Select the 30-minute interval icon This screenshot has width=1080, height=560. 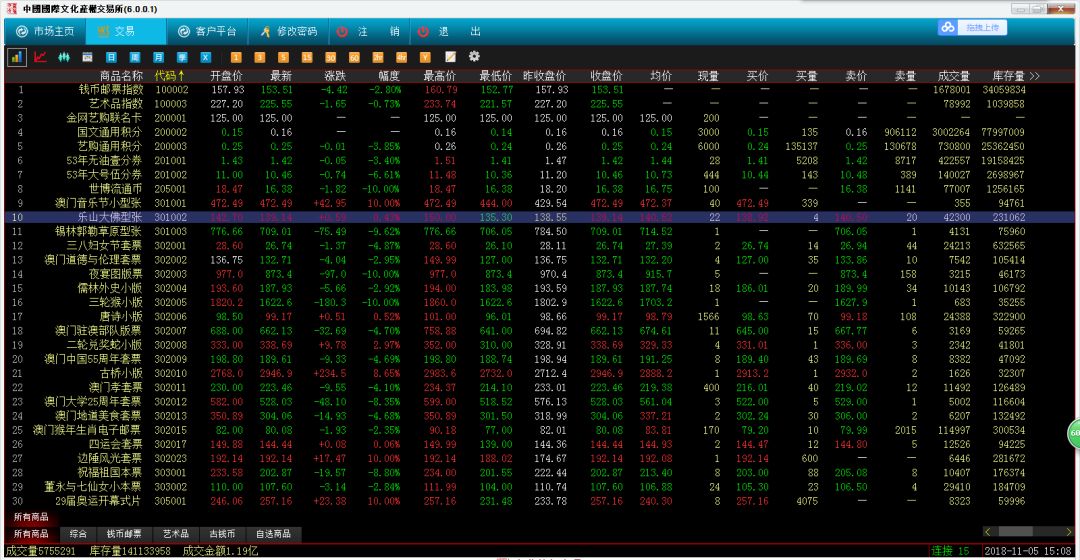[331, 57]
